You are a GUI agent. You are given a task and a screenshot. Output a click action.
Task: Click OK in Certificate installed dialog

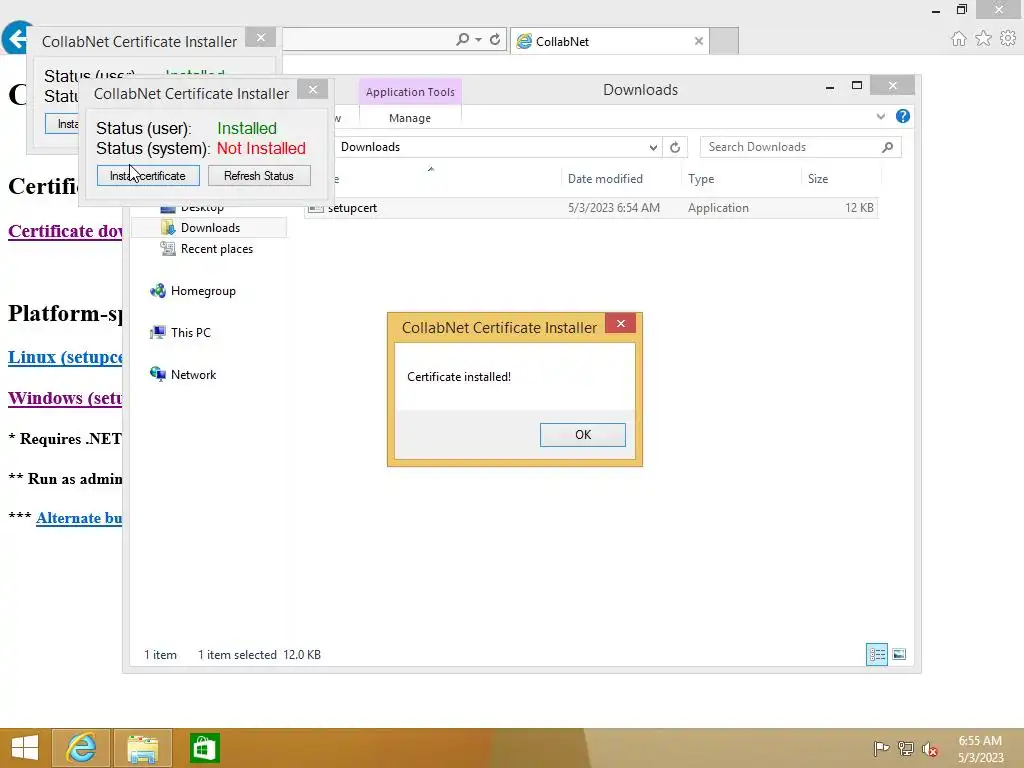(583, 435)
